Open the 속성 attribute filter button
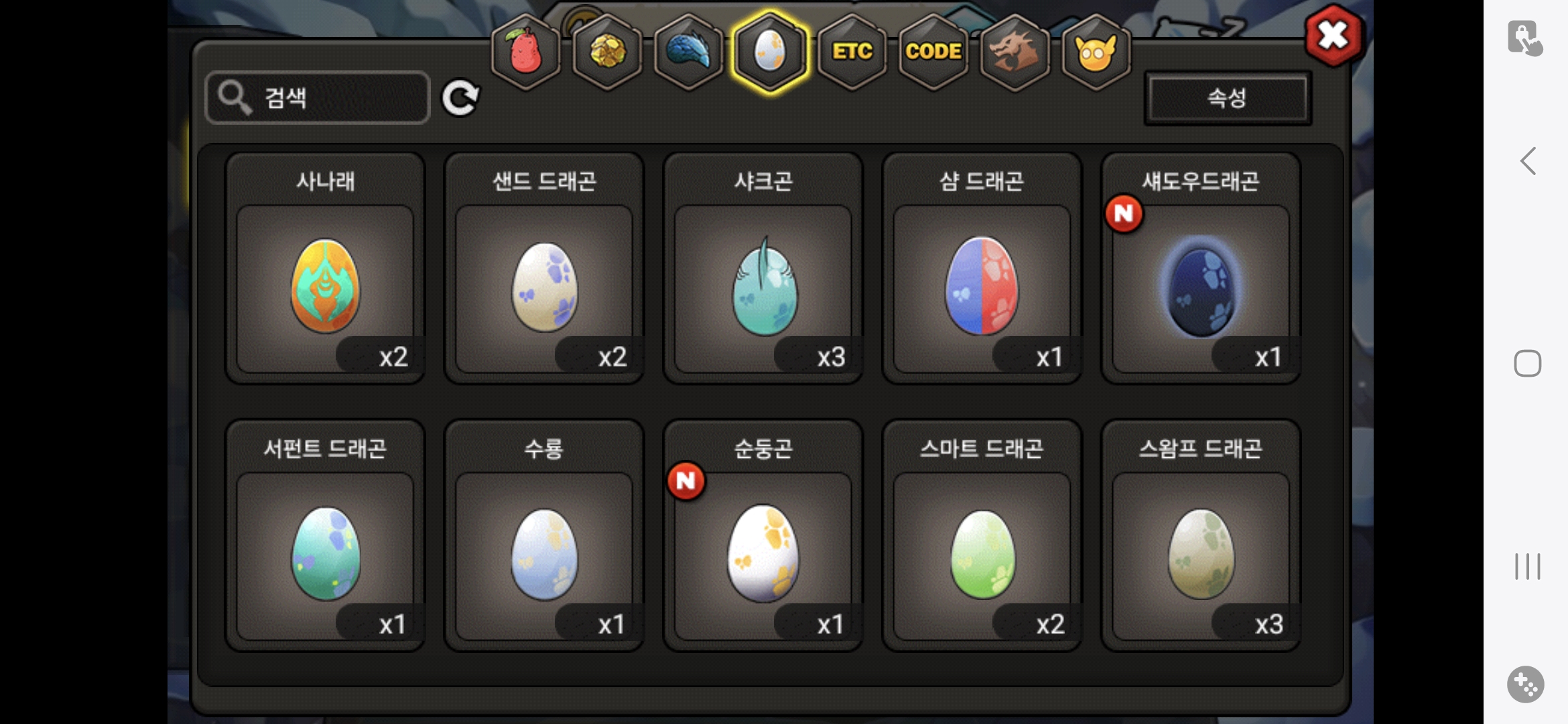 (1228, 98)
